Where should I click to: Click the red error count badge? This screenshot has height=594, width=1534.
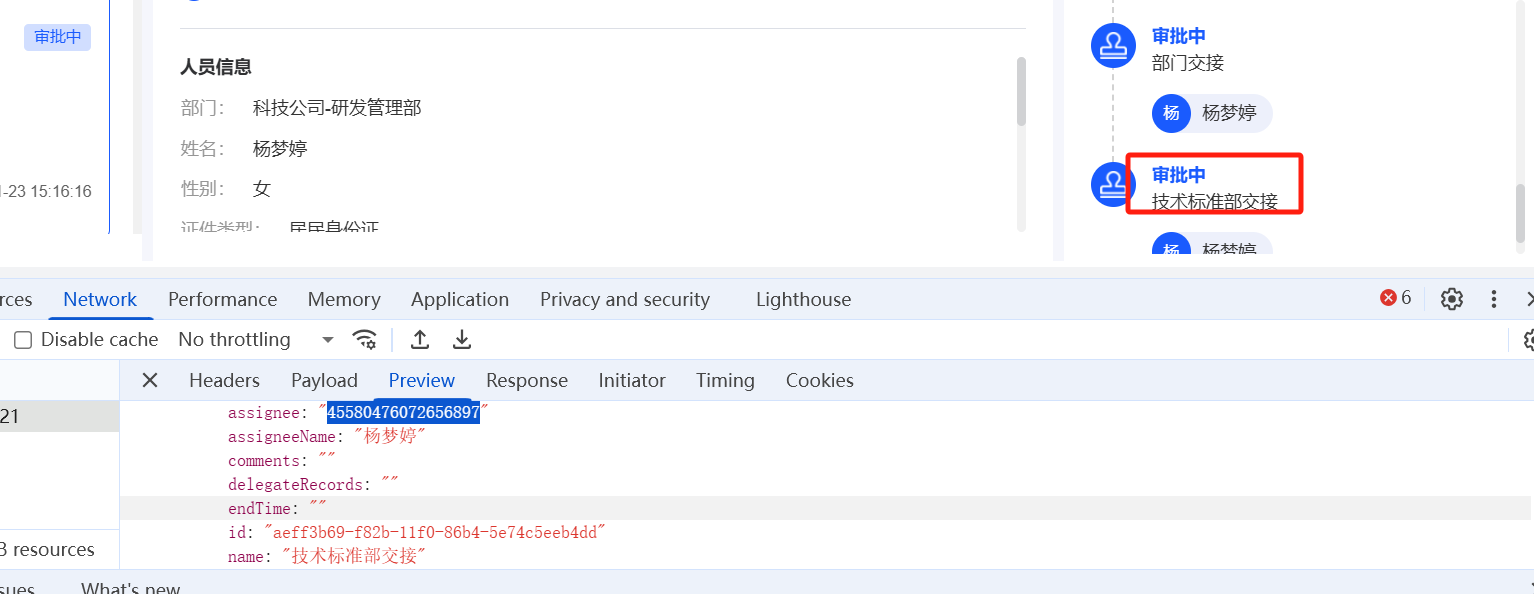(1396, 298)
